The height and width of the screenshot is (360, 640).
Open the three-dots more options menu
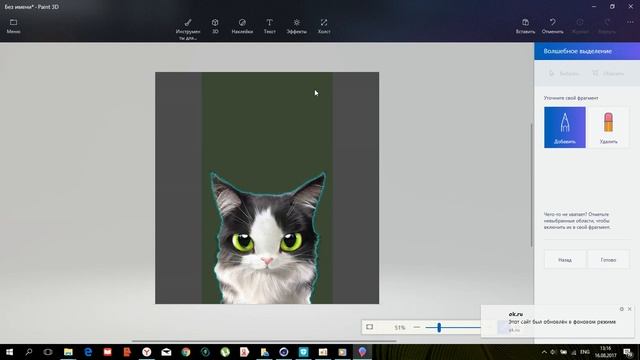click(x=630, y=22)
